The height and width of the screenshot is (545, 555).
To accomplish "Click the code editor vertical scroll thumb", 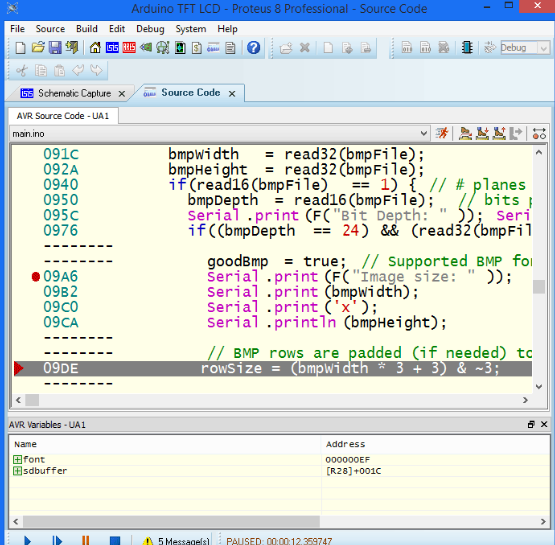I will click(x=539, y=287).
